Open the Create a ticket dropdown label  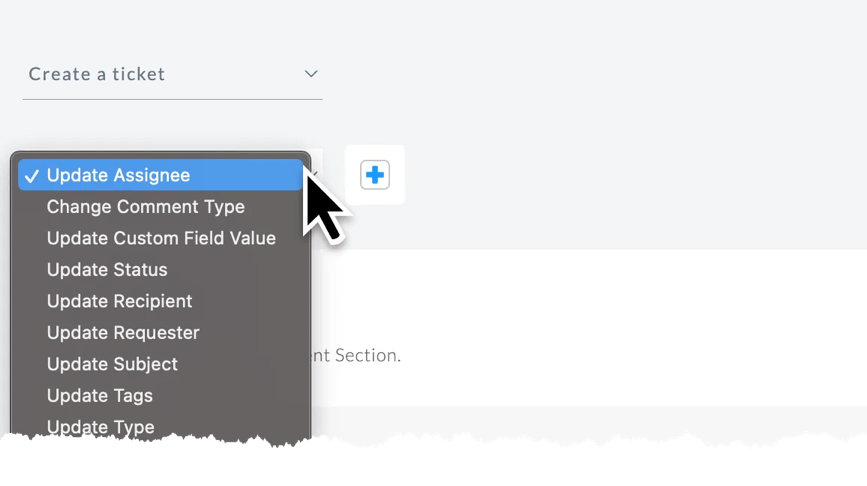(x=97, y=74)
